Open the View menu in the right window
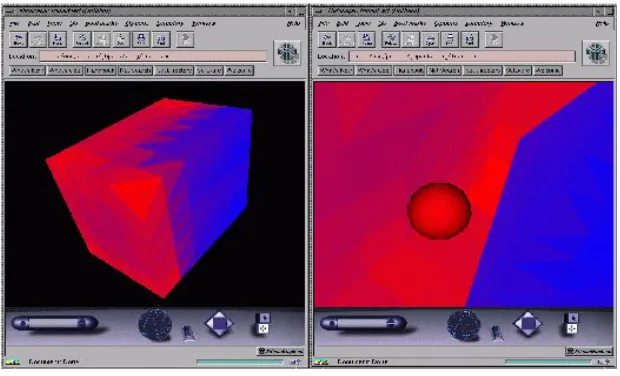 363,24
